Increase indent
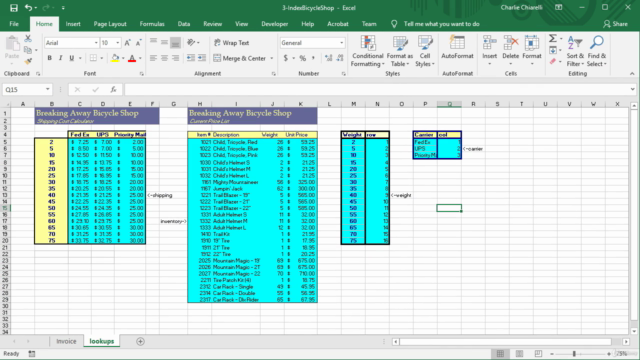 tap(202, 58)
